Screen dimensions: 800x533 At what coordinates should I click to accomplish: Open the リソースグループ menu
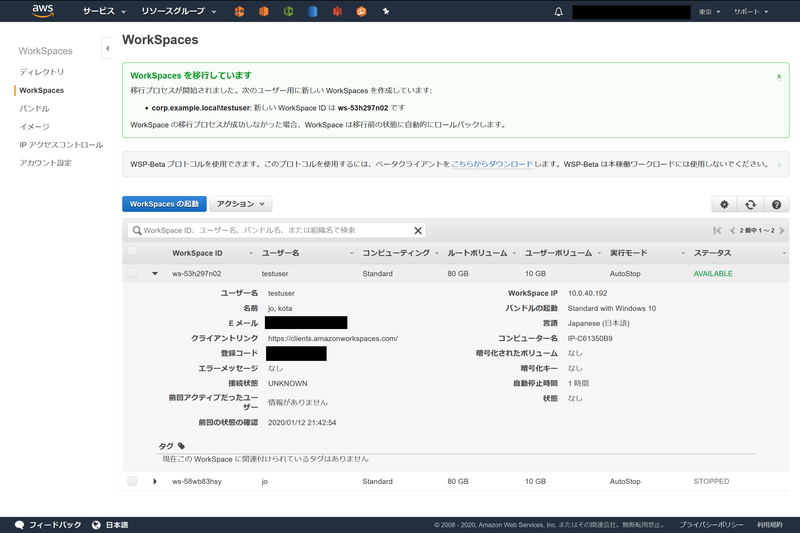coord(179,11)
